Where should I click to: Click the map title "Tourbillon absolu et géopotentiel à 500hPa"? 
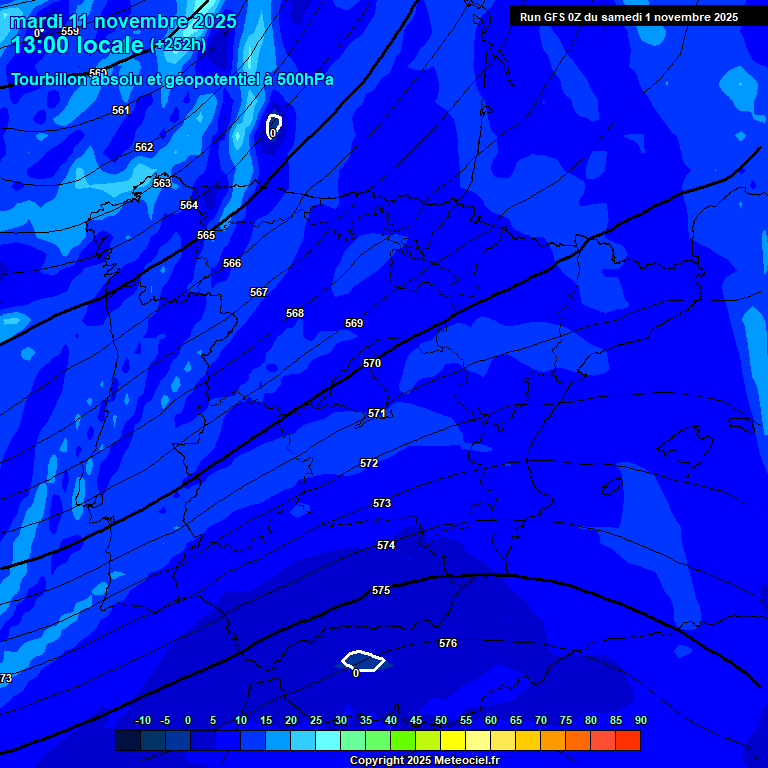172,80
